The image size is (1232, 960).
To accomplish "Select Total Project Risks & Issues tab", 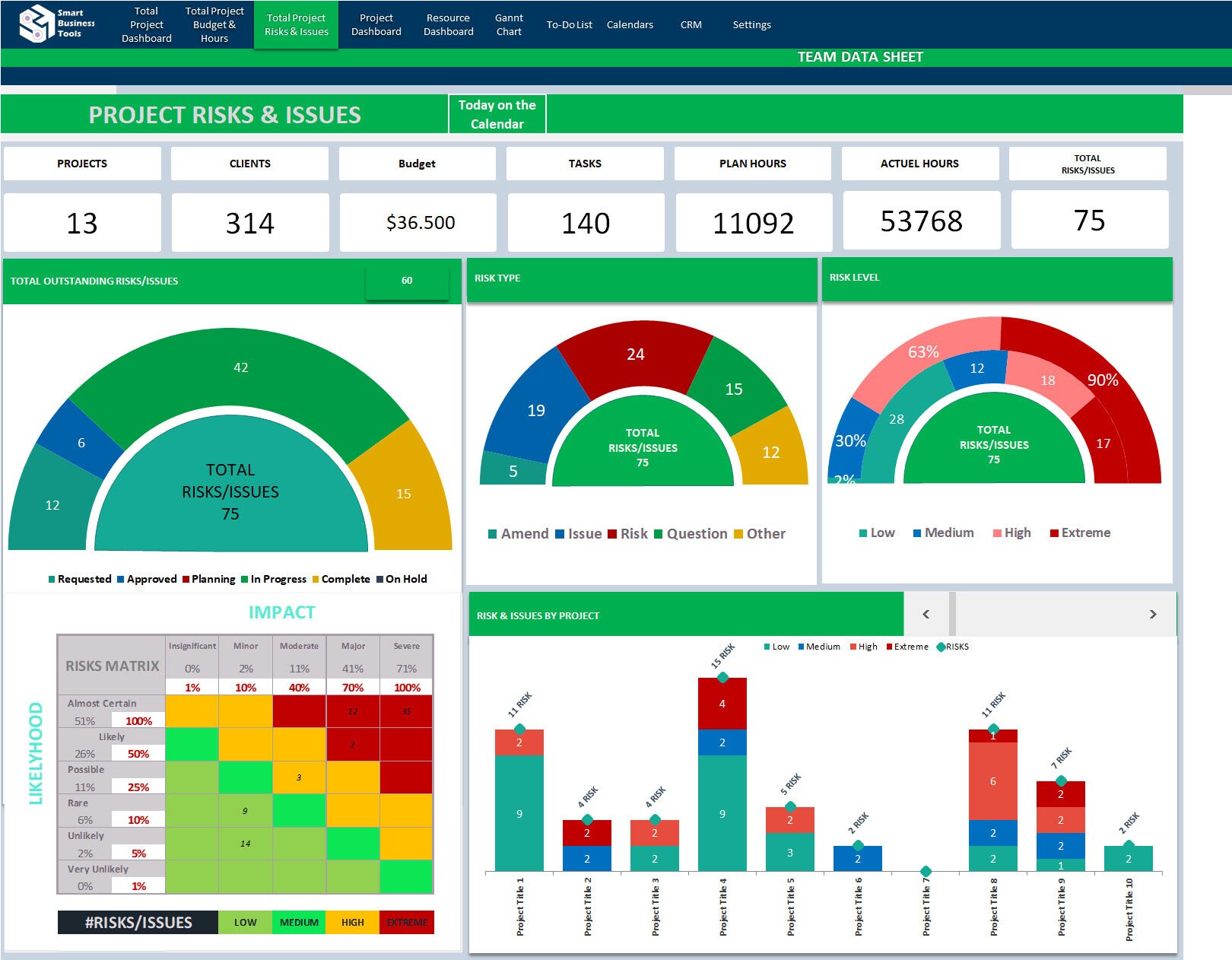I will click(x=296, y=24).
